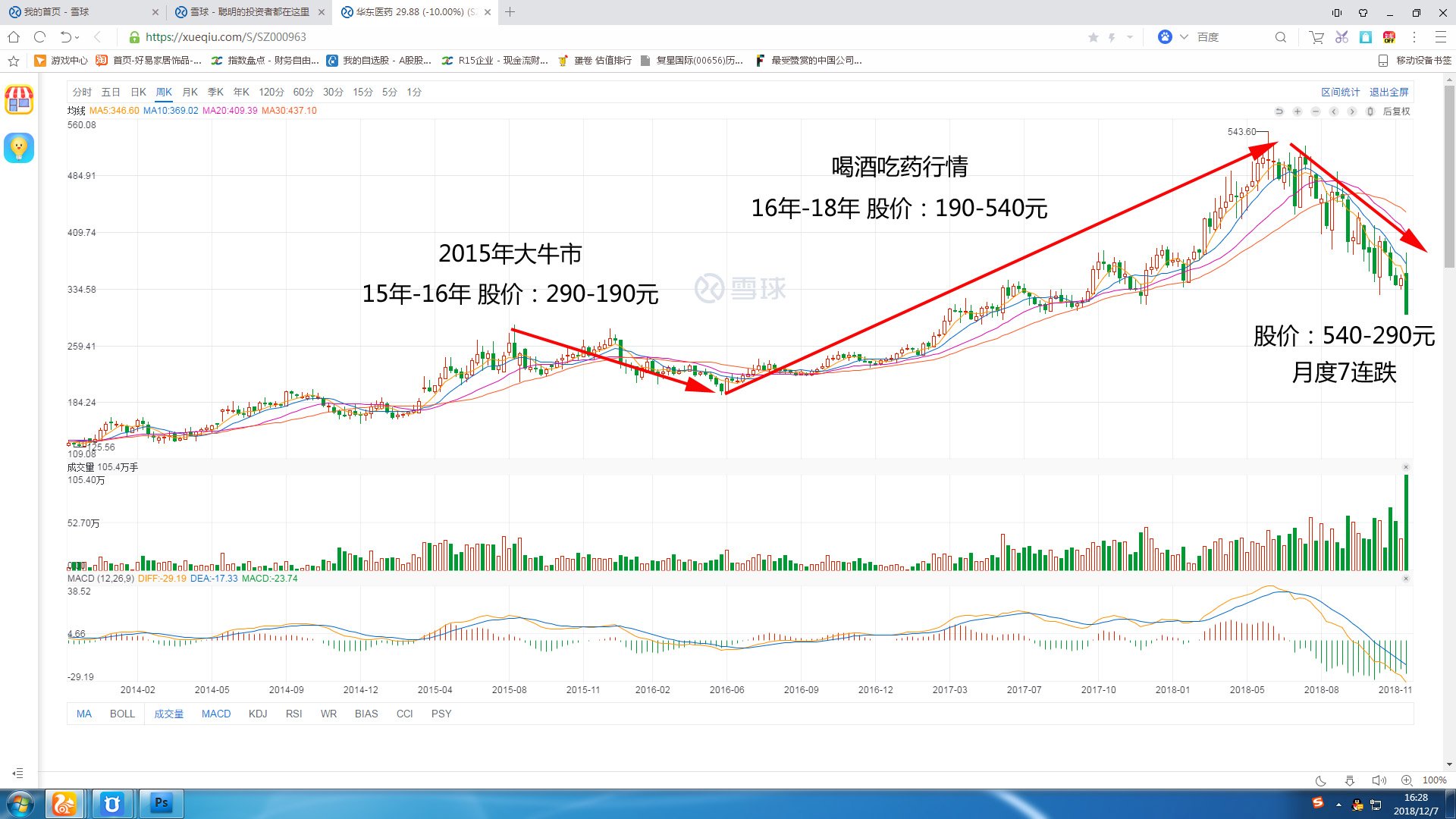
Task: Click the 退出全屏 exit fullscreen link
Action: [x=1389, y=92]
